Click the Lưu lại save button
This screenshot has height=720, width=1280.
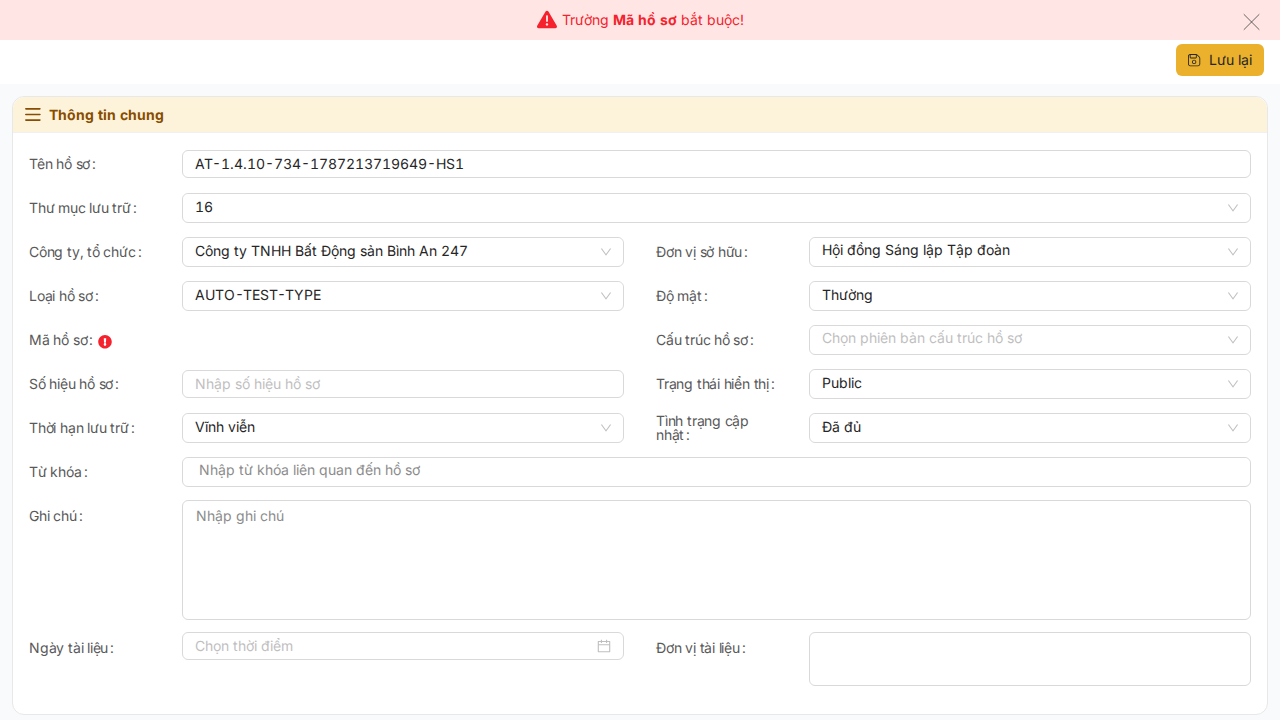pos(1220,60)
